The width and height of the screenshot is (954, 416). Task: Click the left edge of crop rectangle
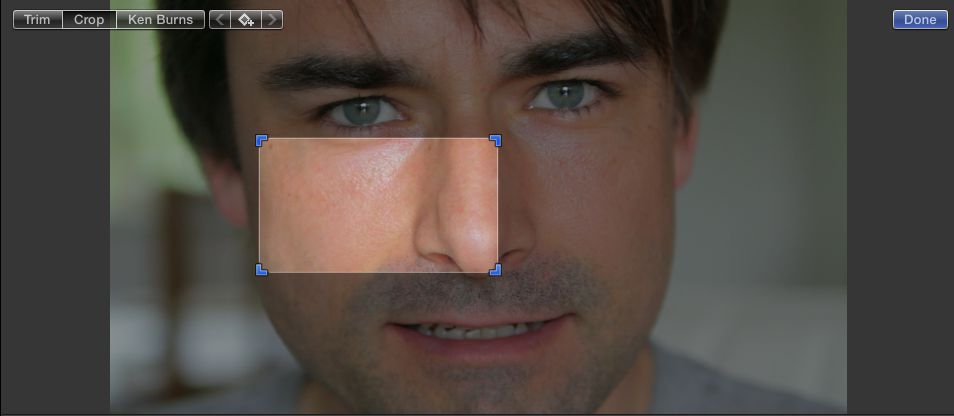click(260, 205)
